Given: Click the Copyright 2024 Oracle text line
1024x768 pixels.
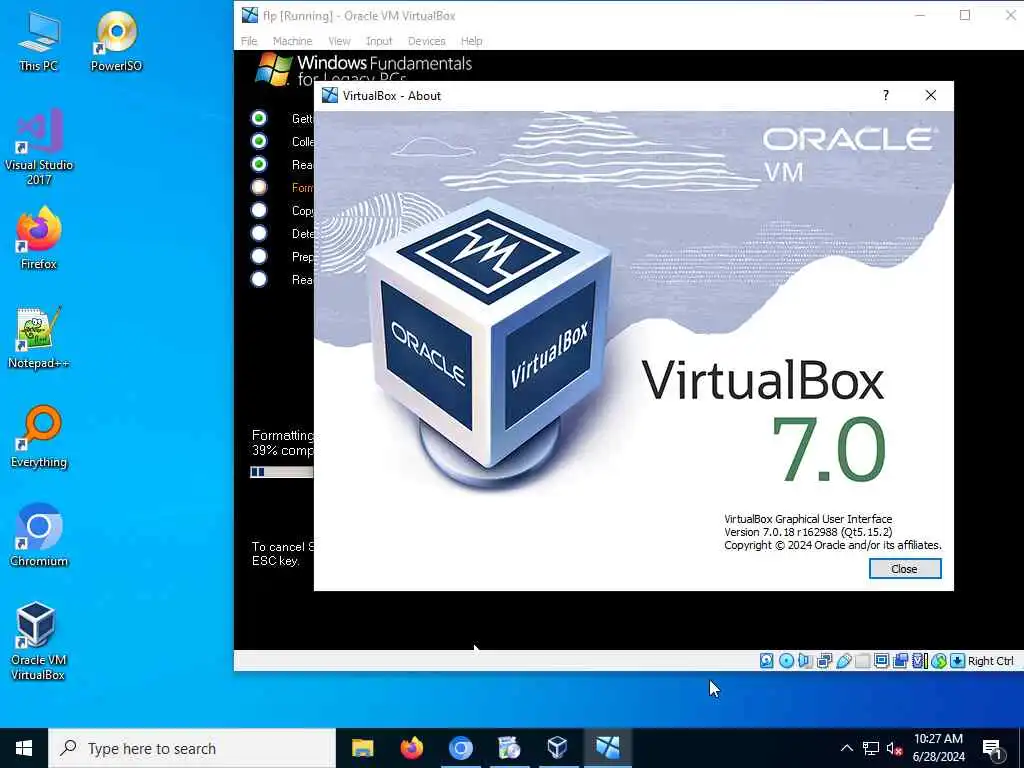Looking at the screenshot, I should [x=833, y=545].
